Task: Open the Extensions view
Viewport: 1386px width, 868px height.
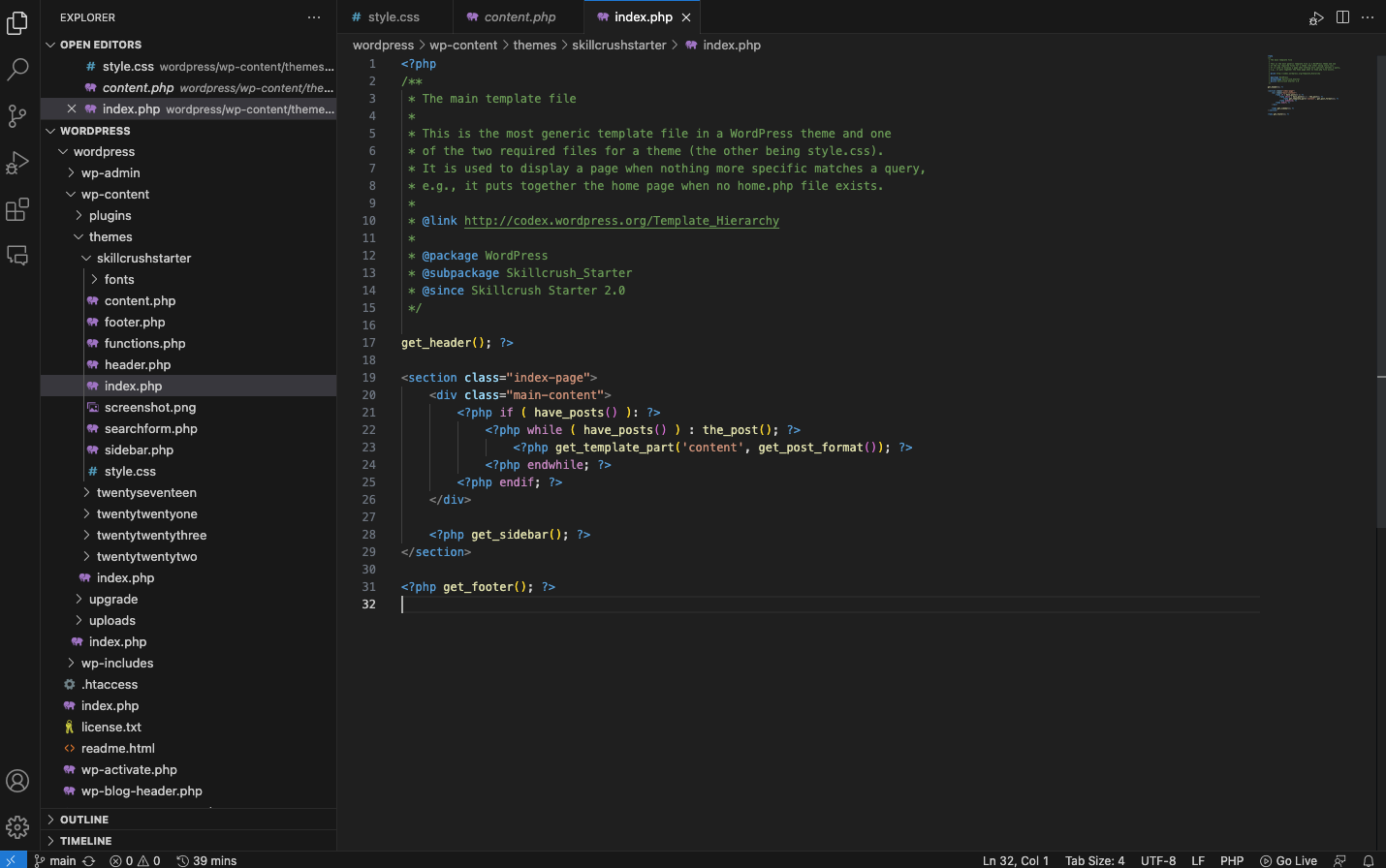Action: pos(17,209)
